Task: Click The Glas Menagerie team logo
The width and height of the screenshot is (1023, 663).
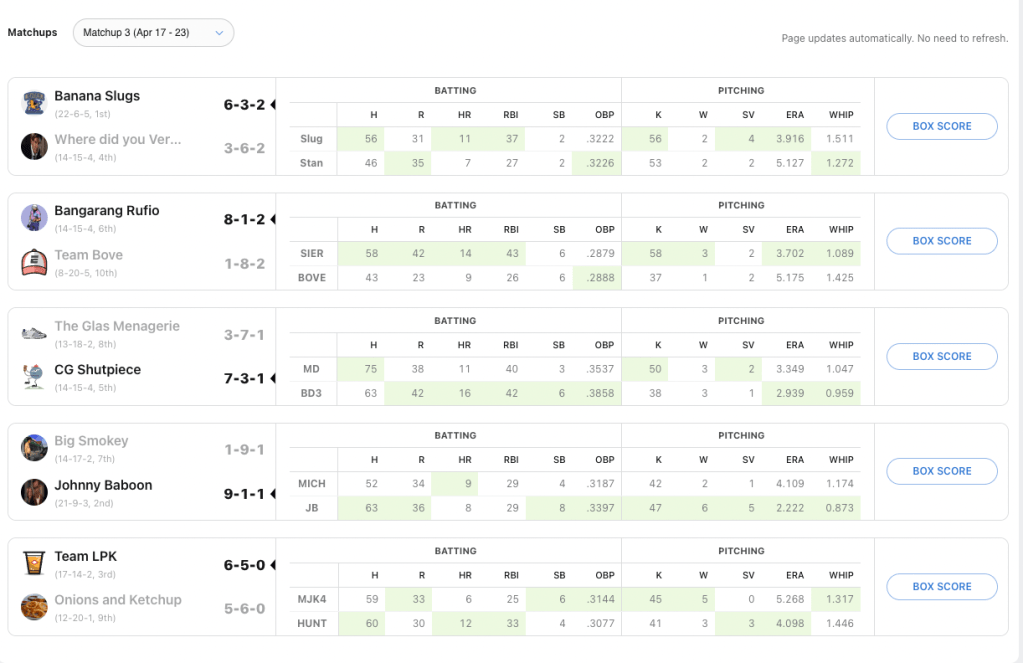Action: [x=35, y=332]
